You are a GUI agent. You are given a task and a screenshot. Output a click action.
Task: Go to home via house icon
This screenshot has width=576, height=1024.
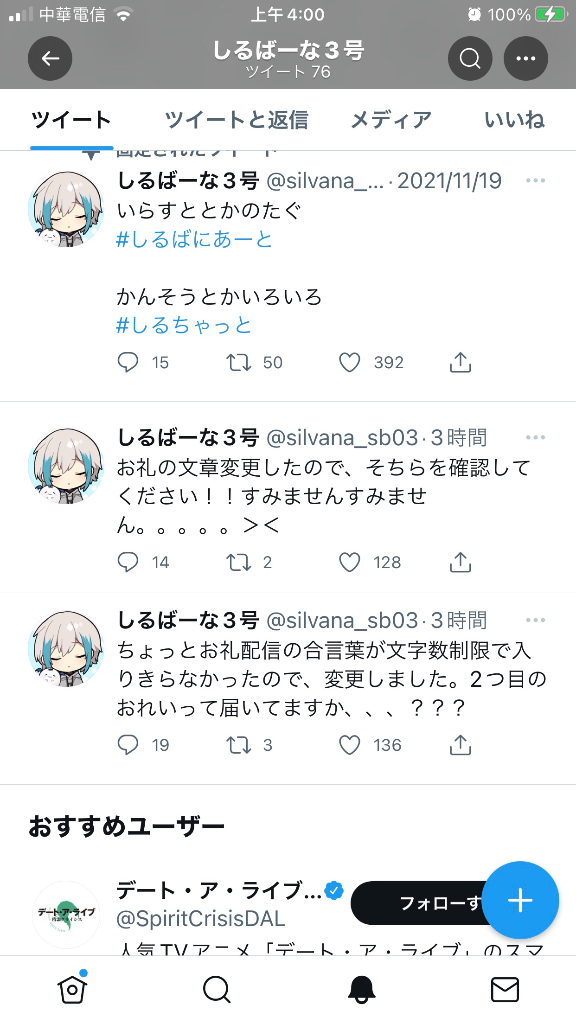tap(72, 989)
